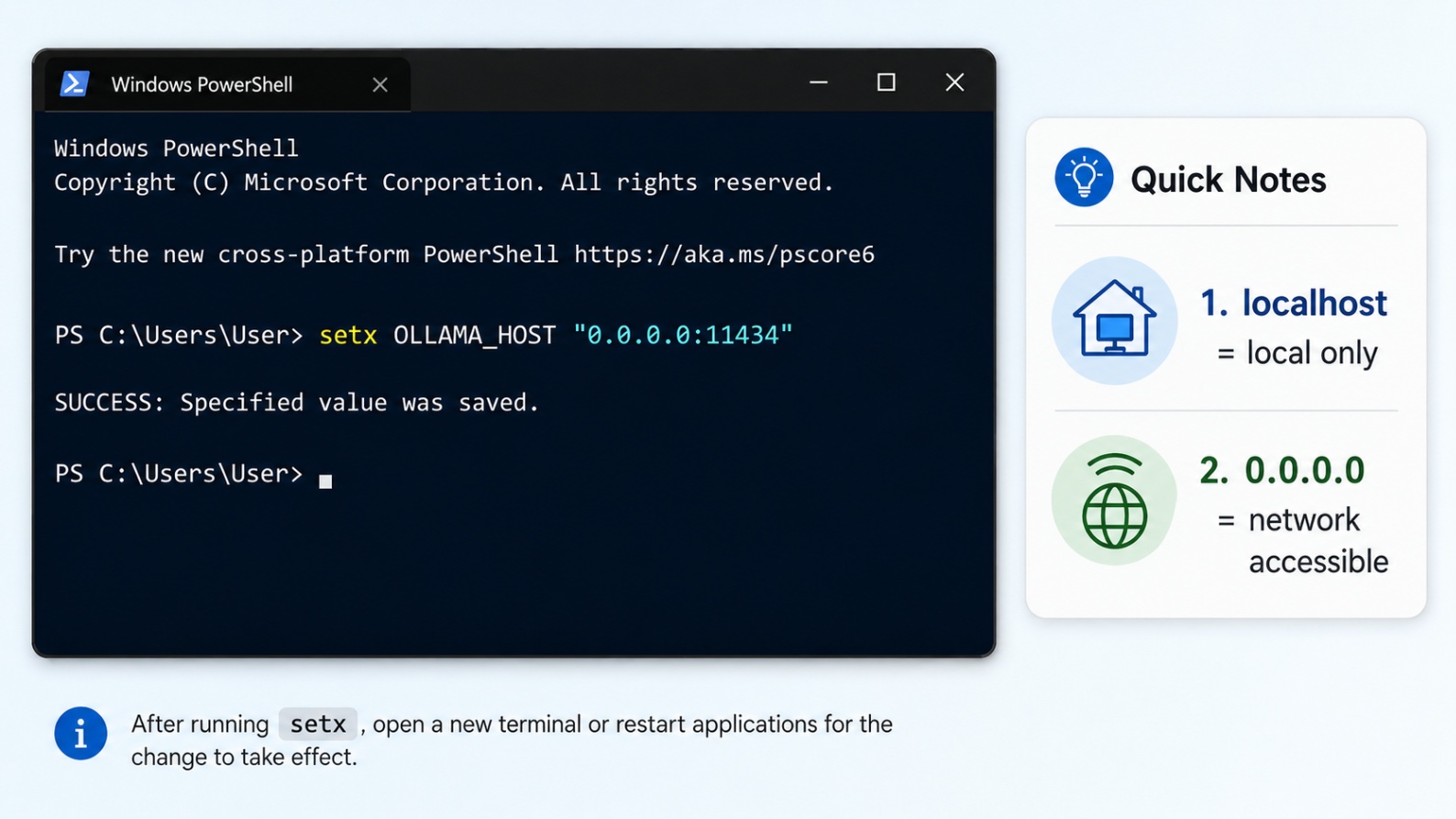Click the terminal cursor at last prompt
Viewport: 1456px width, 819px height.
pyautogui.click(x=325, y=481)
